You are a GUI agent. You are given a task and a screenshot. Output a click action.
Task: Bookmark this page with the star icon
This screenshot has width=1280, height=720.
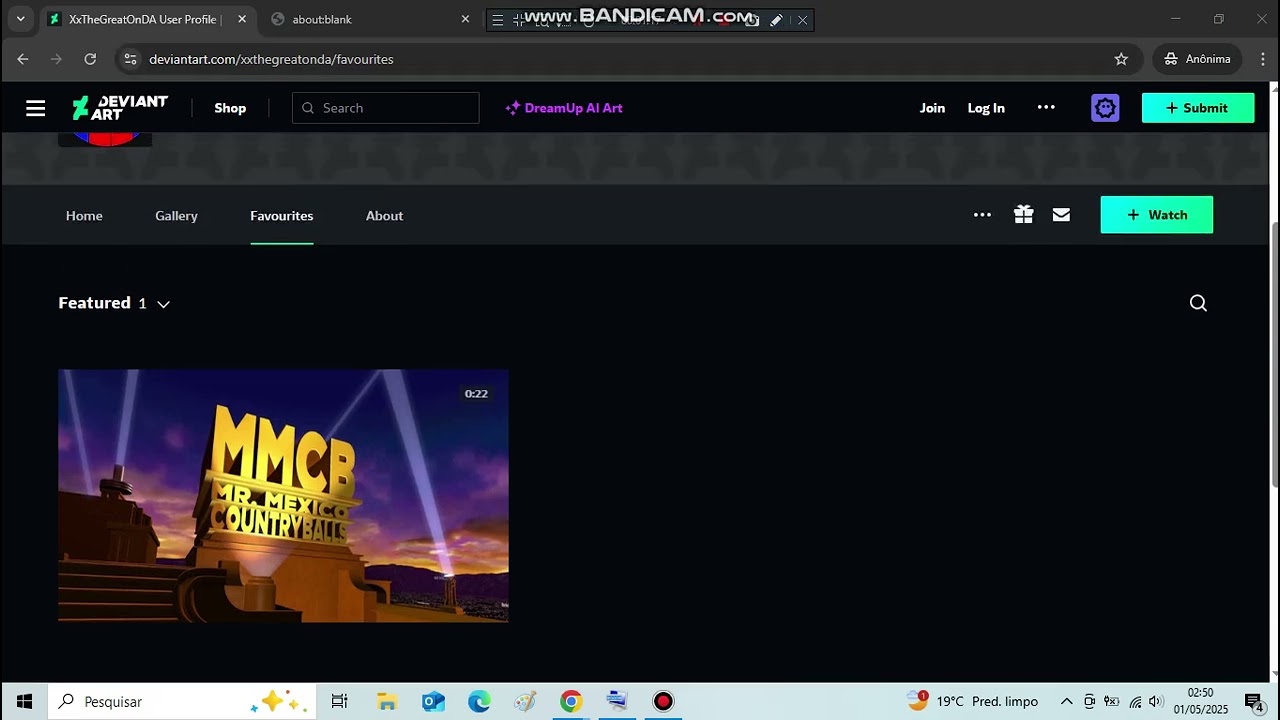1121,59
